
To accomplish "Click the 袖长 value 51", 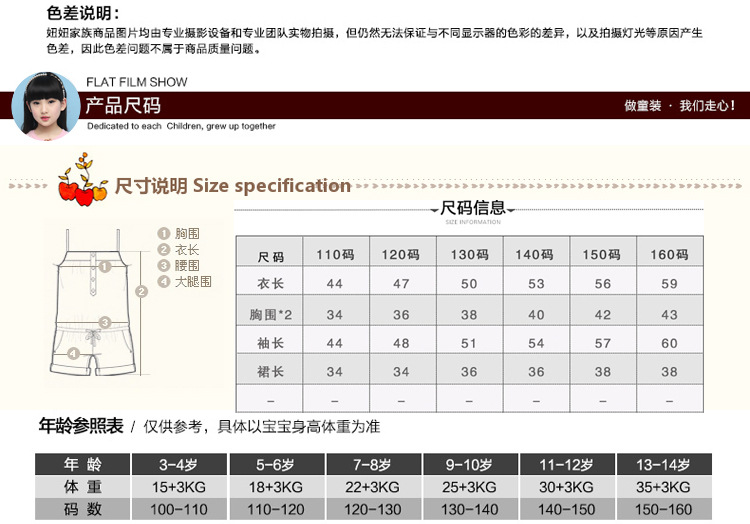I will coord(469,343).
